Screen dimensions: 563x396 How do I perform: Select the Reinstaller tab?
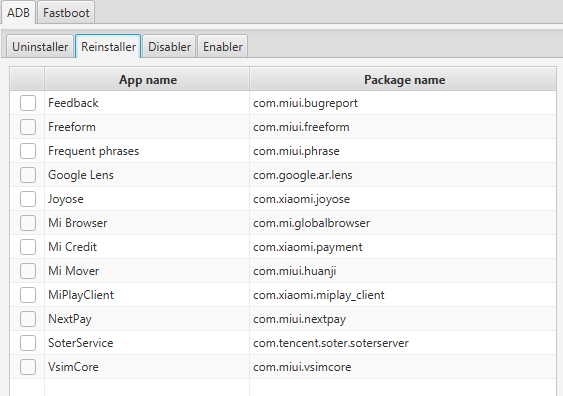[x=108, y=47]
